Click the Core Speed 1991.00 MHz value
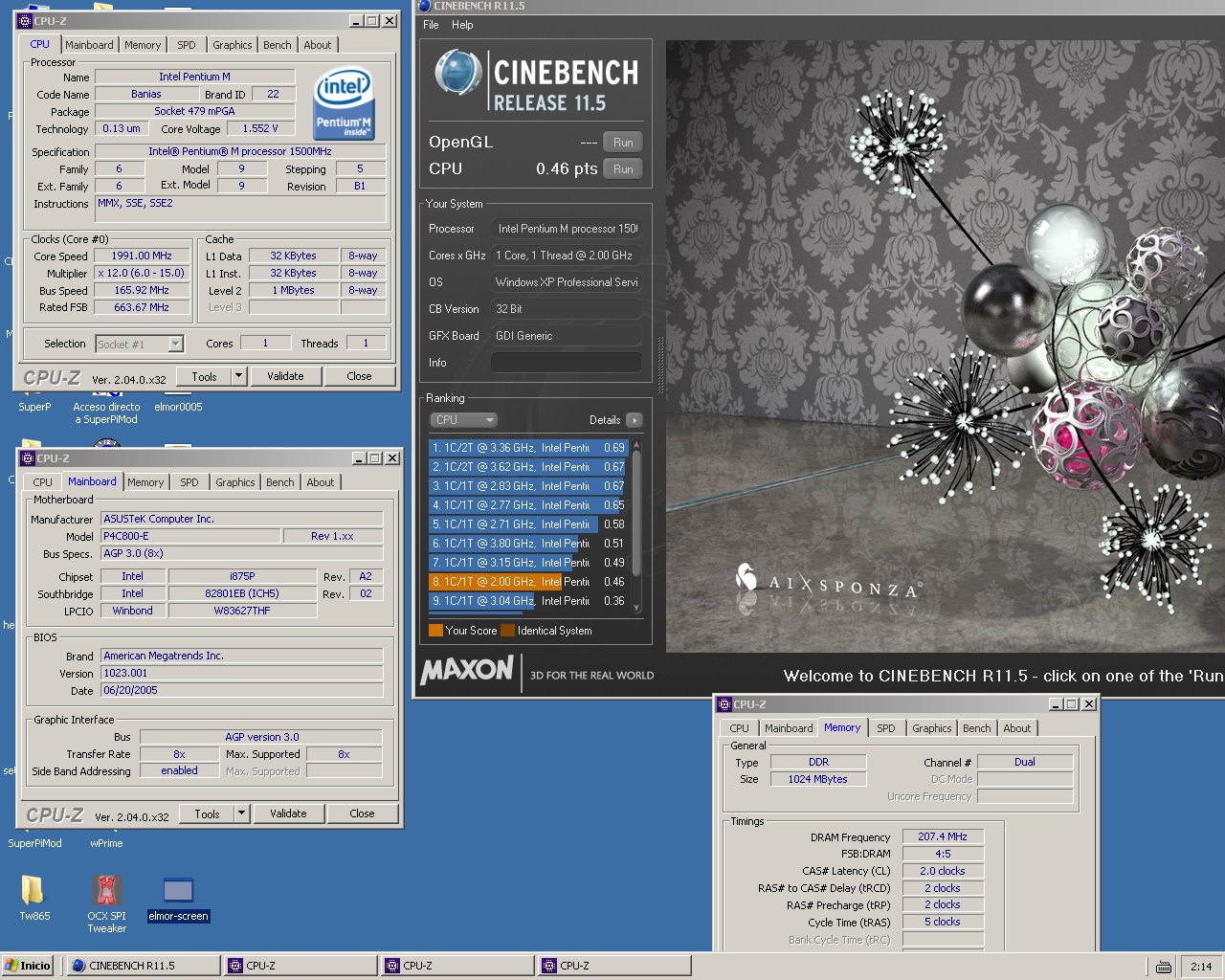1225x980 pixels. tap(142, 256)
